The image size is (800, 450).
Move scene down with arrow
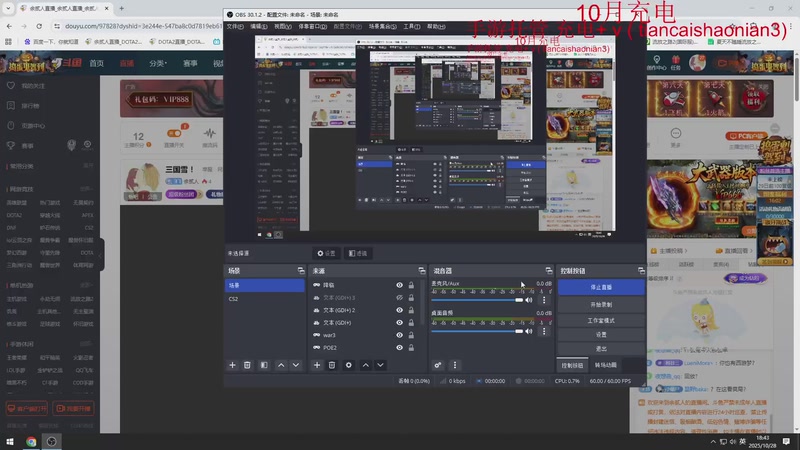click(x=296, y=365)
